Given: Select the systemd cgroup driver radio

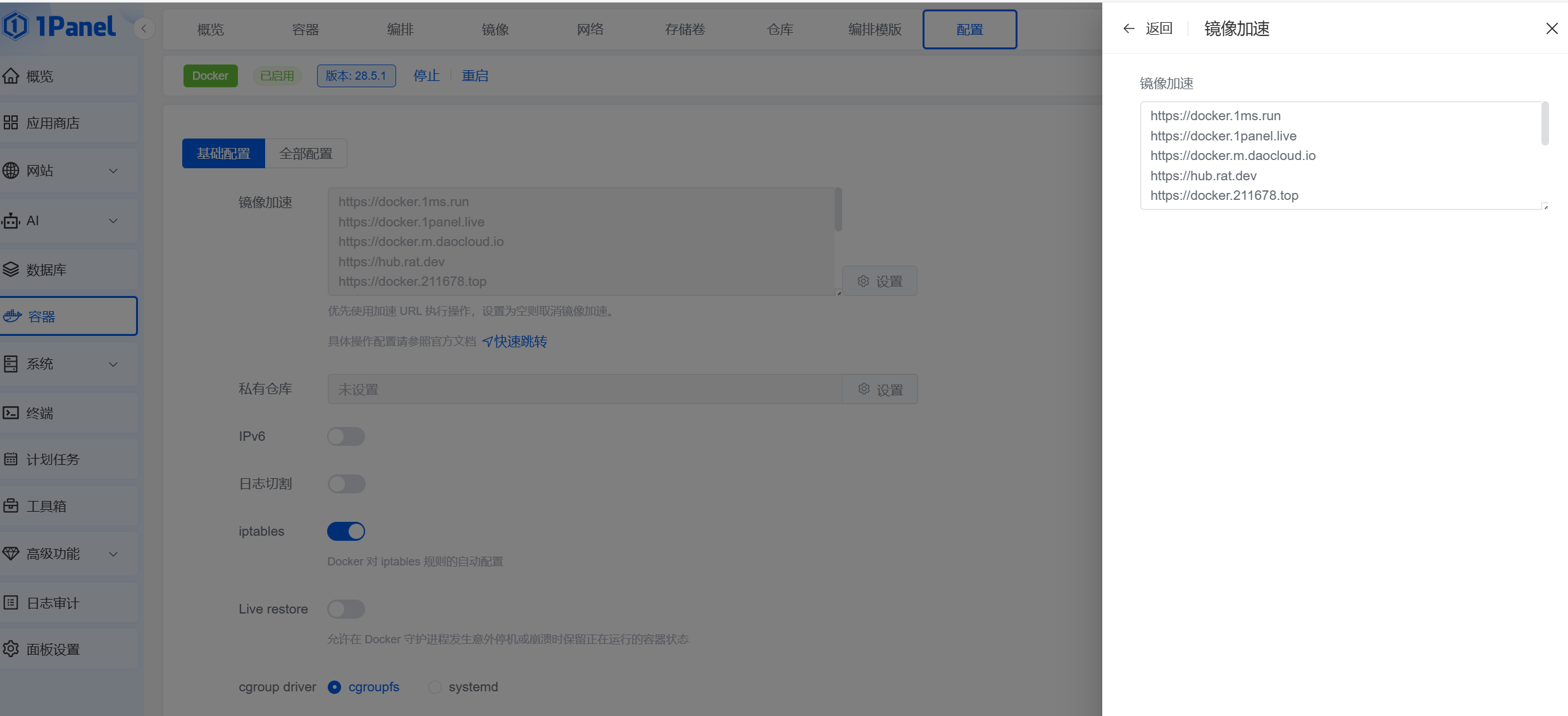Looking at the screenshot, I should [x=435, y=687].
